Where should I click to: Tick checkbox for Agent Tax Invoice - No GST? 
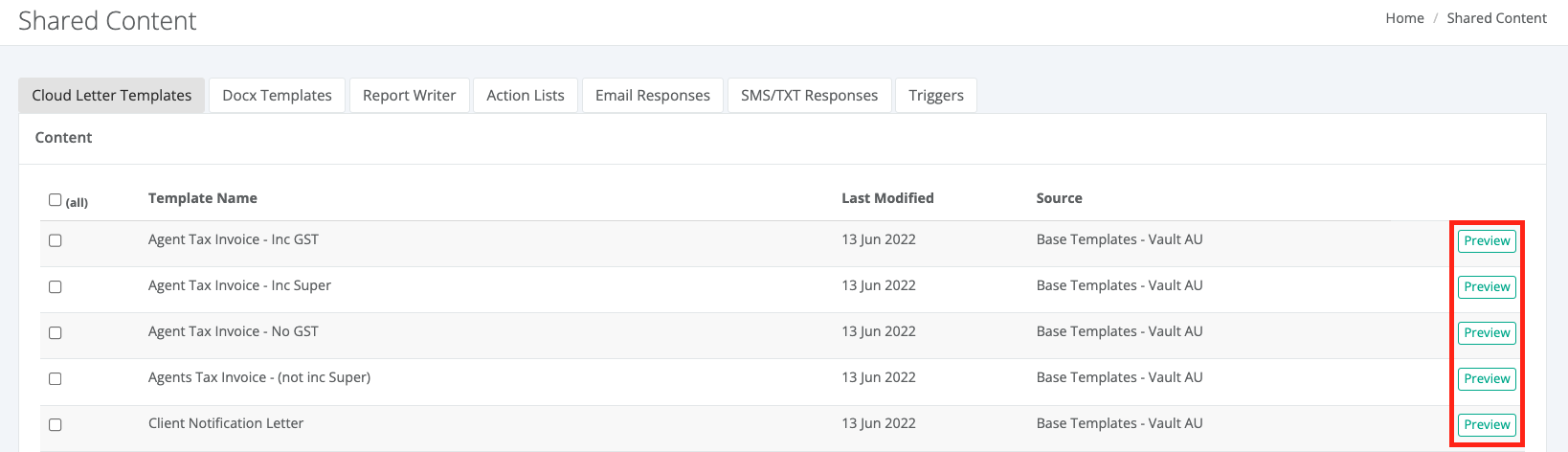pyautogui.click(x=56, y=332)
